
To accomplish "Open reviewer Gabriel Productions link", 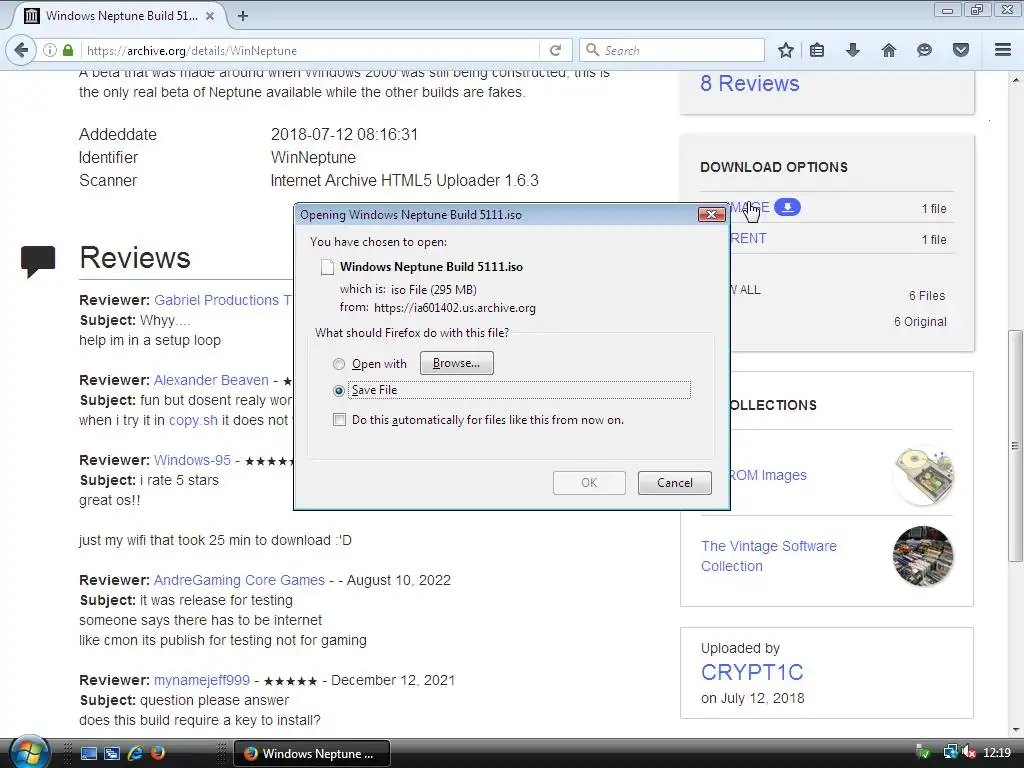I will (x=223, y=300).
